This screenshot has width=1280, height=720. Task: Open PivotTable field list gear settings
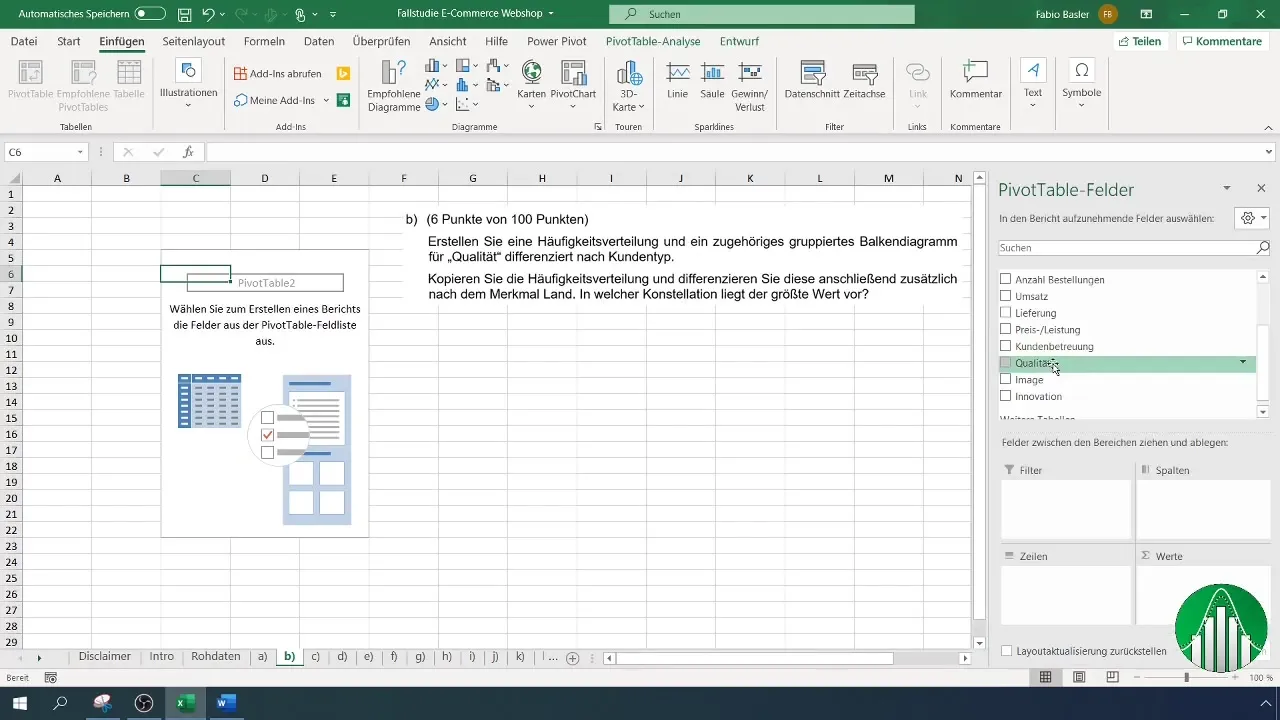(1252, 218)
